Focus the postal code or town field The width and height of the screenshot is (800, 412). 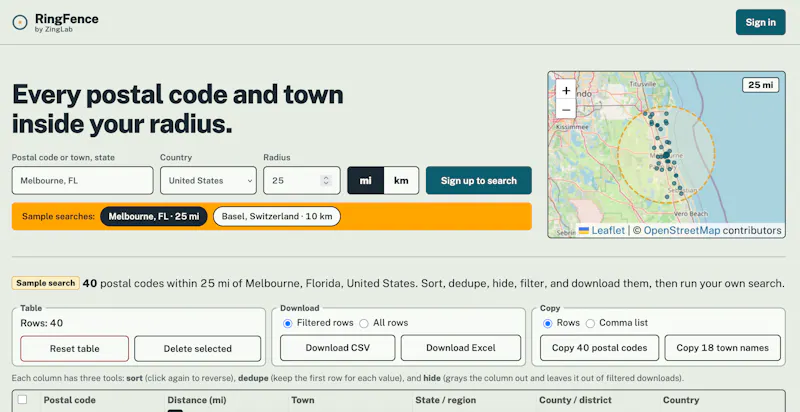(x=83, y=181)
